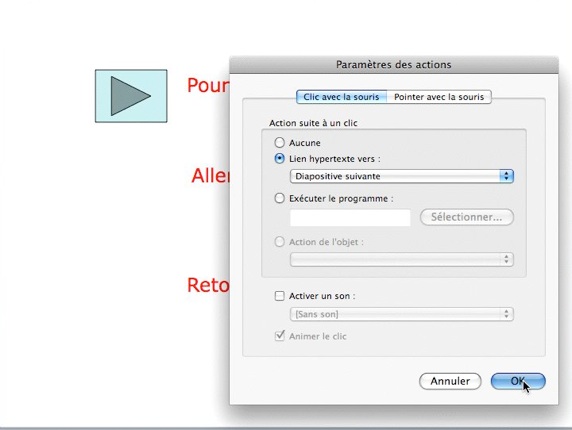The width and height of the screenshot is (572, 430).
Task: Select the red Aller text line
Action: pyautogui.click(x=210, y=176)
